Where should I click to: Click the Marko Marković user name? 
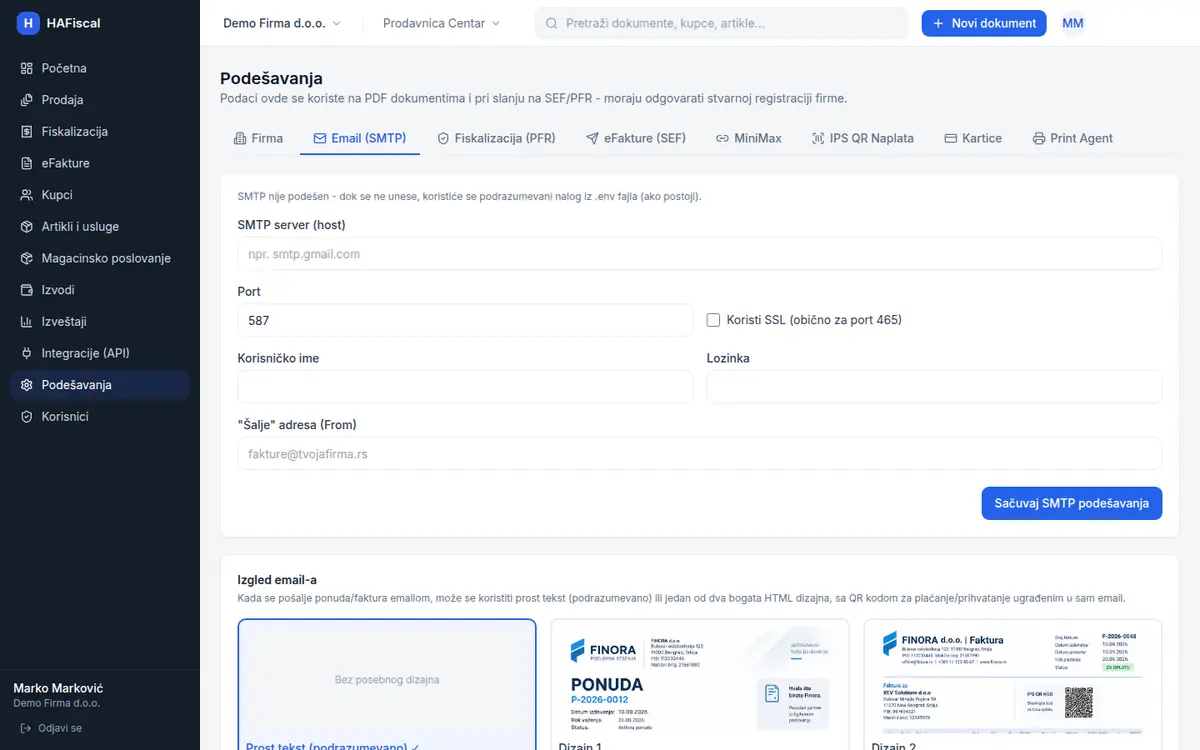[x=58, y=688]
